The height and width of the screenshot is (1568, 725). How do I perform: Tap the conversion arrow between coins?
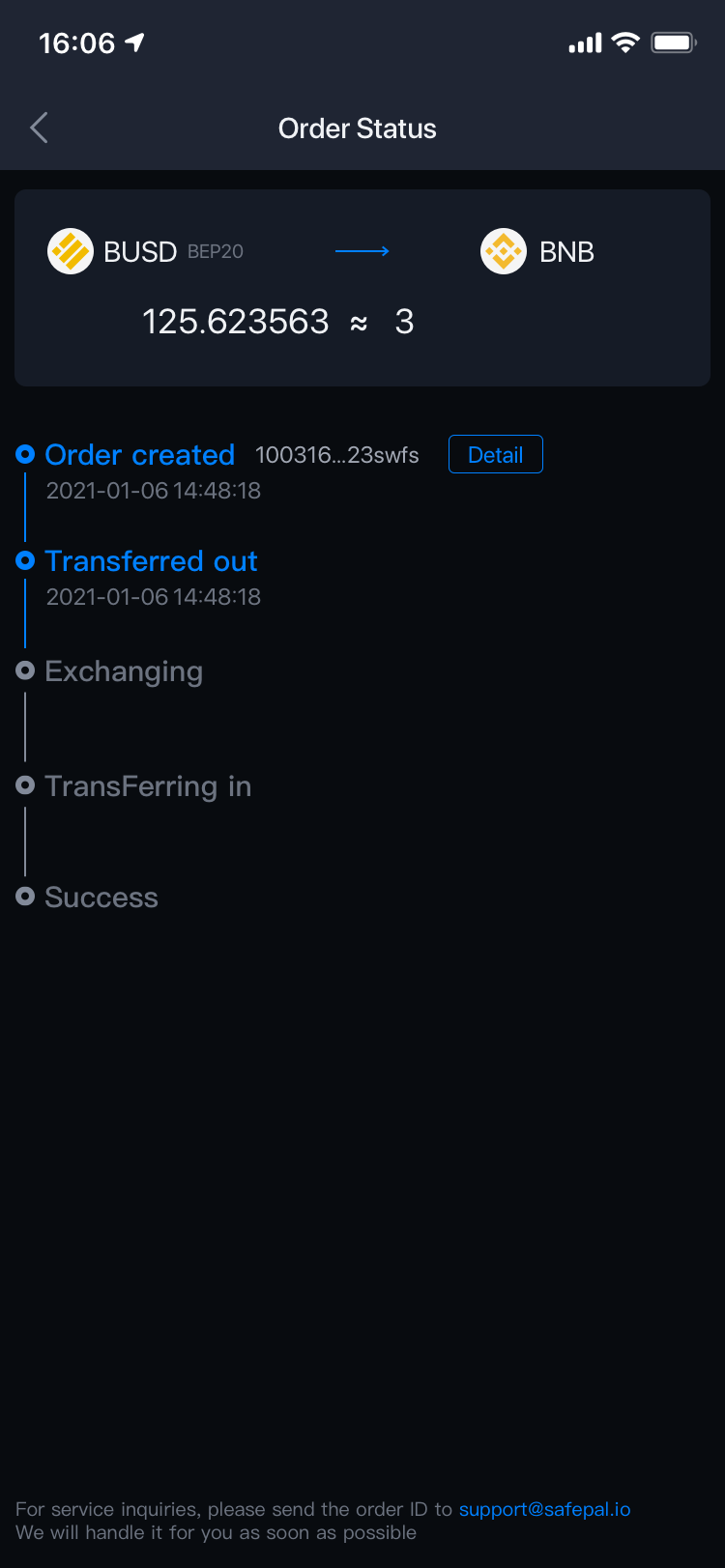362,251
